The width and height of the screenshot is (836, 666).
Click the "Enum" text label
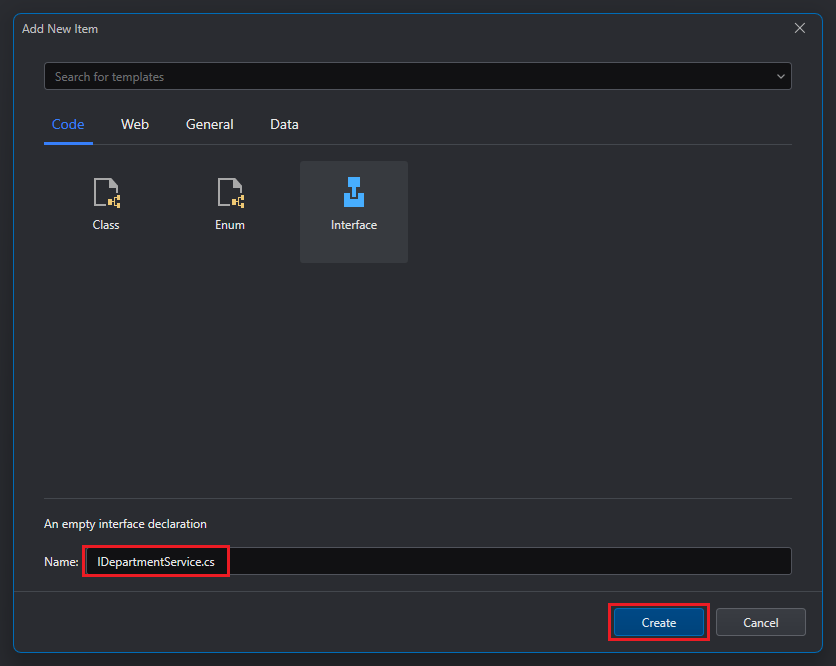point(230,225)
